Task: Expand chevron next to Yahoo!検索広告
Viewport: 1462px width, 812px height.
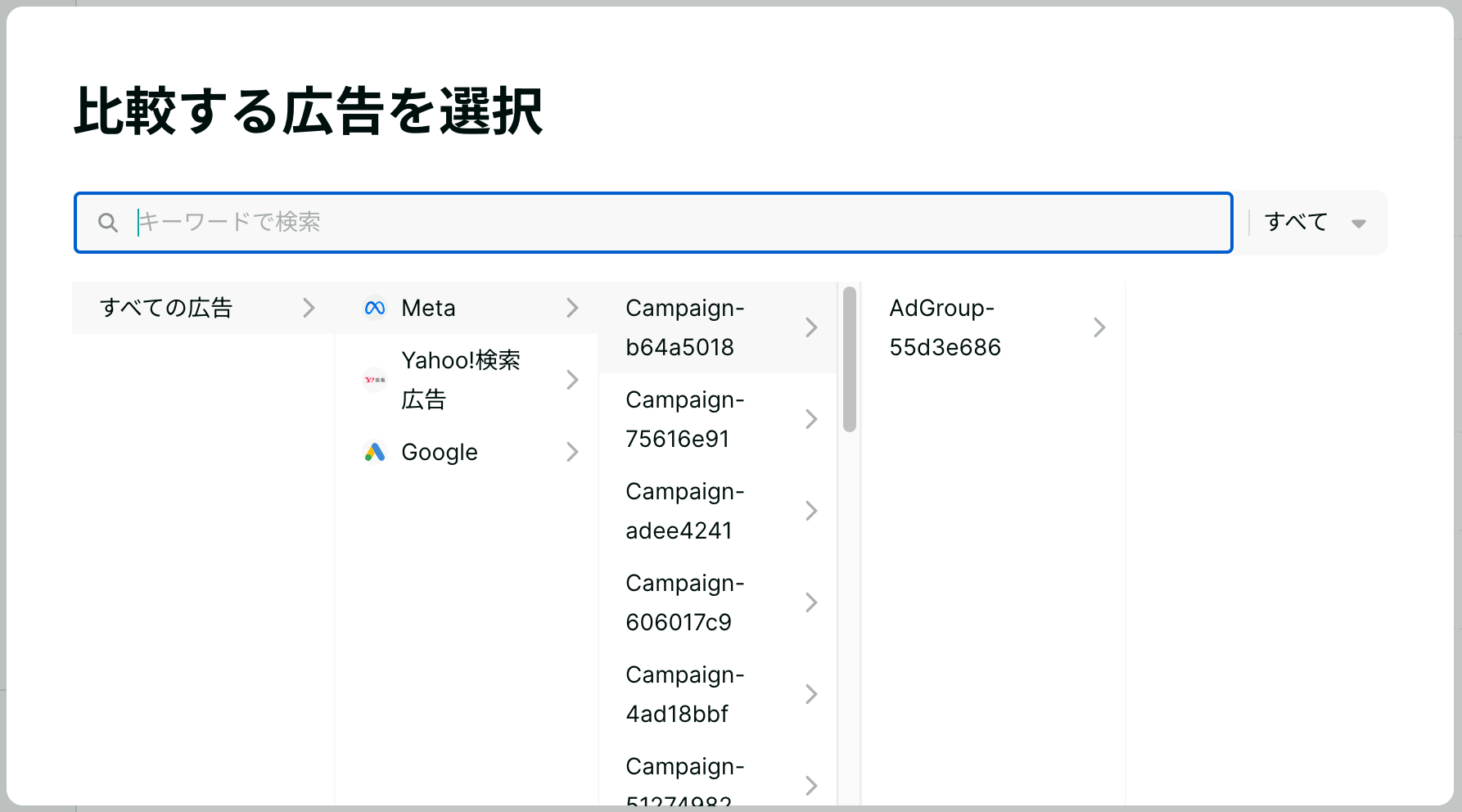Action: 572,380
